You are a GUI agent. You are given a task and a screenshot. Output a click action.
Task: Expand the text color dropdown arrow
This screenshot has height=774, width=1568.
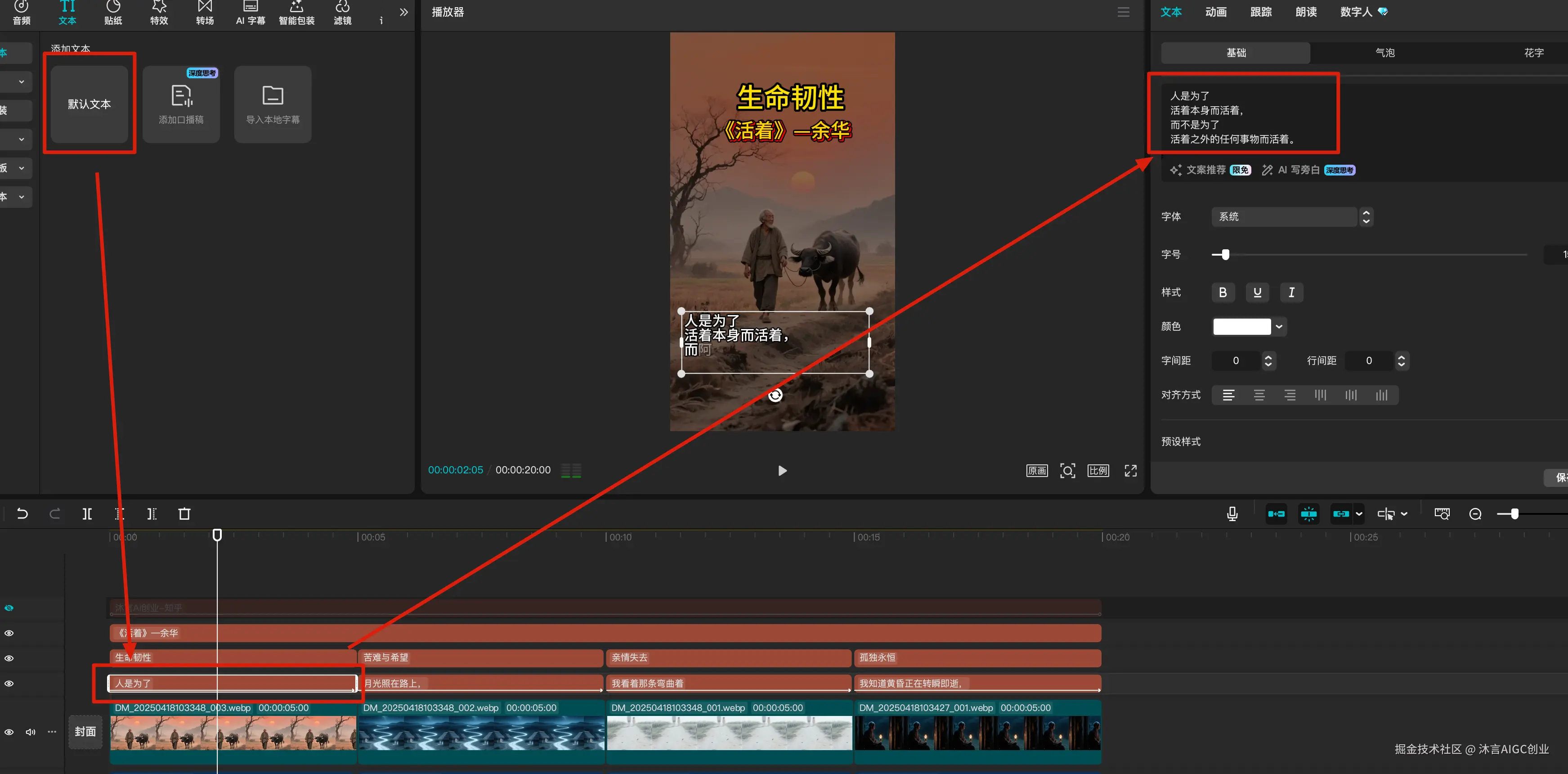point(1279,326)
